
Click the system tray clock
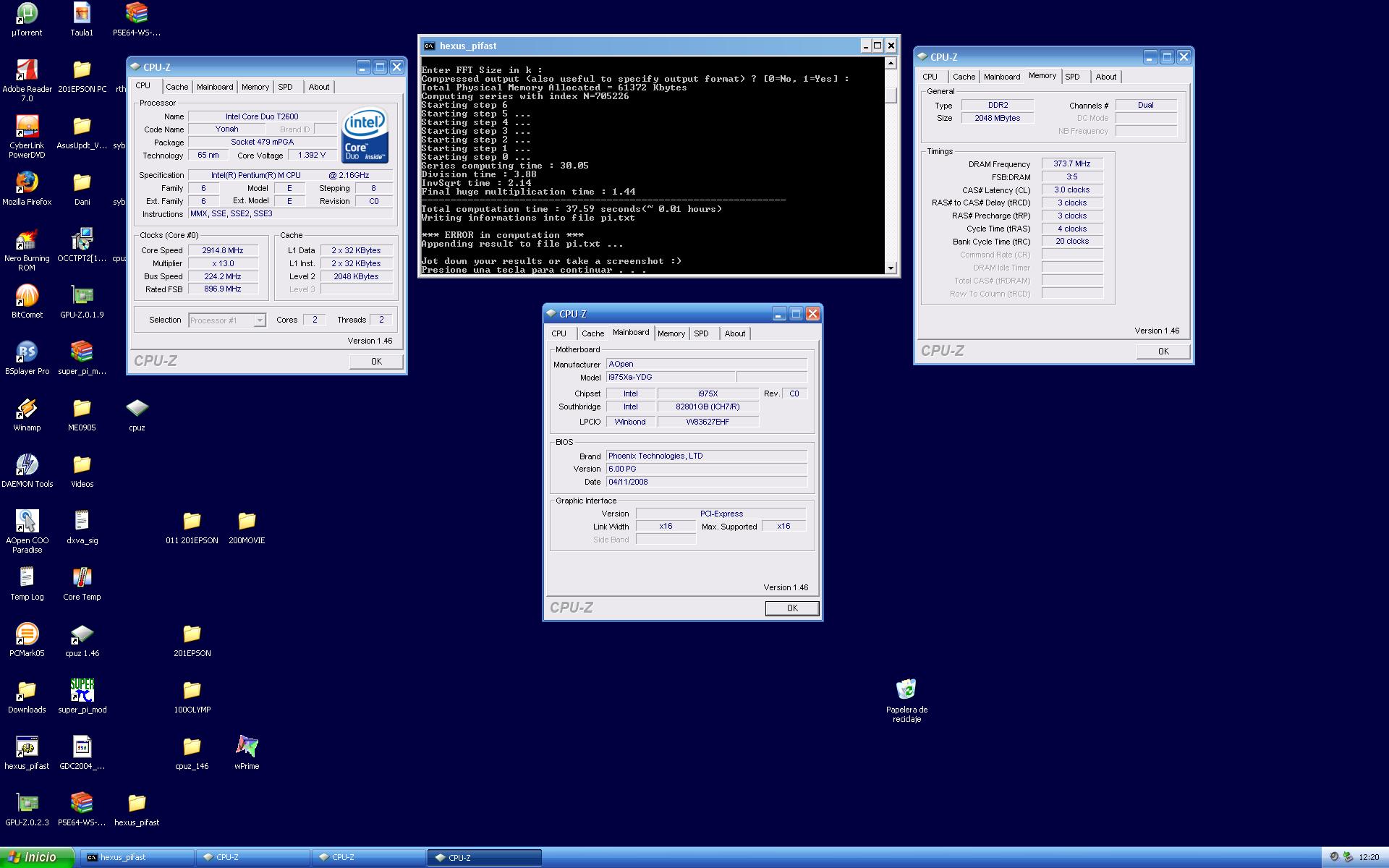tap(1368, 857)
